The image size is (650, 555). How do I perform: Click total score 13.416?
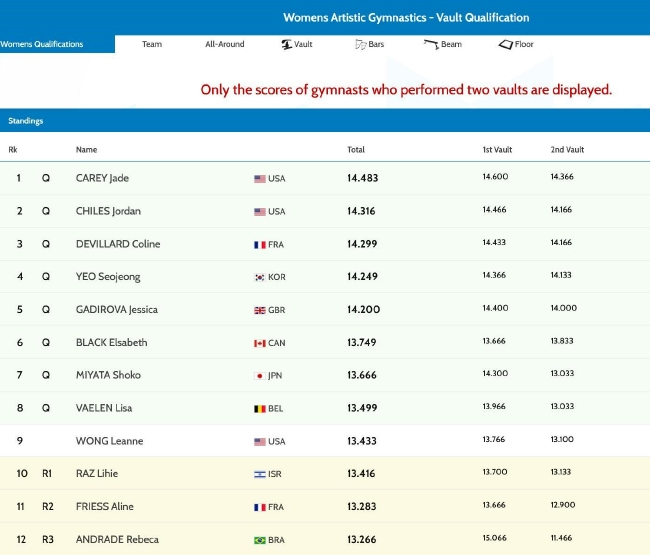[361, 473]
